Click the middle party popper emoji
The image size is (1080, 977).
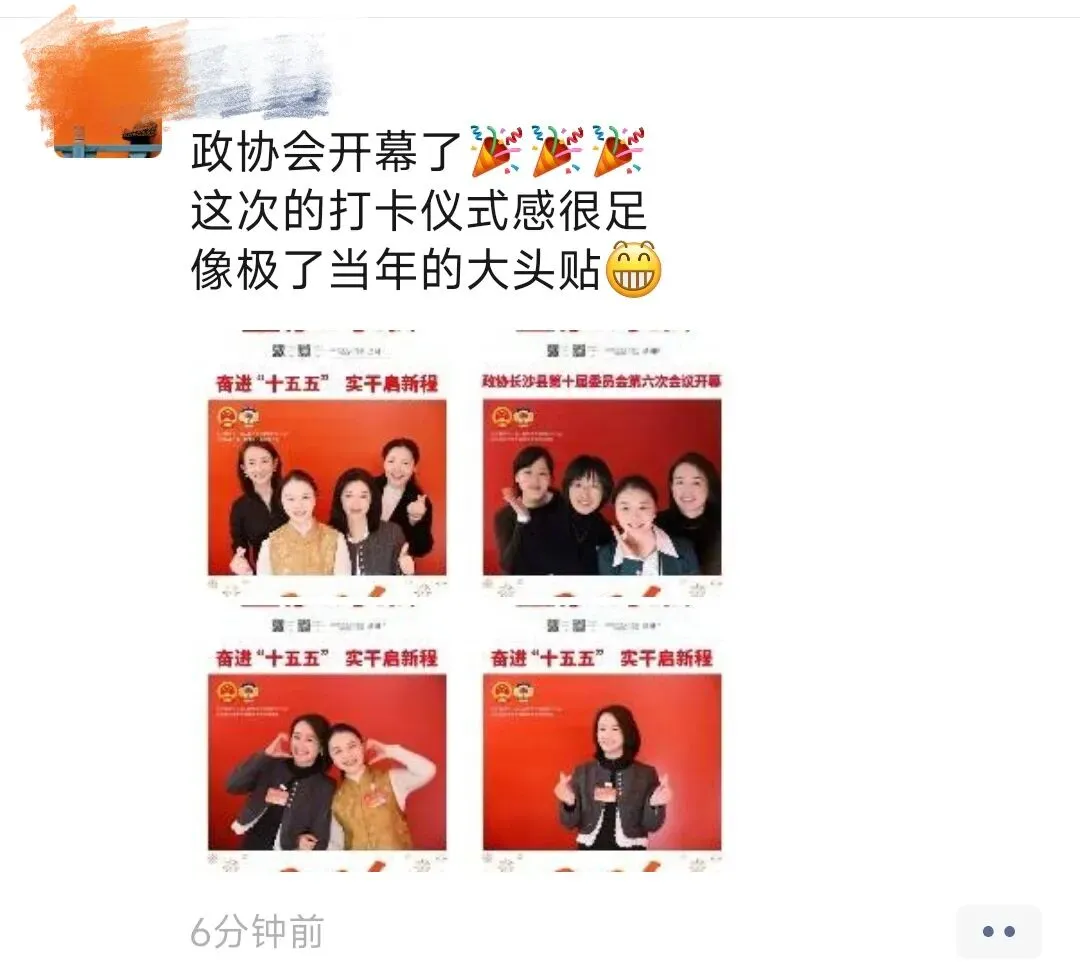[x=557, y=151]
